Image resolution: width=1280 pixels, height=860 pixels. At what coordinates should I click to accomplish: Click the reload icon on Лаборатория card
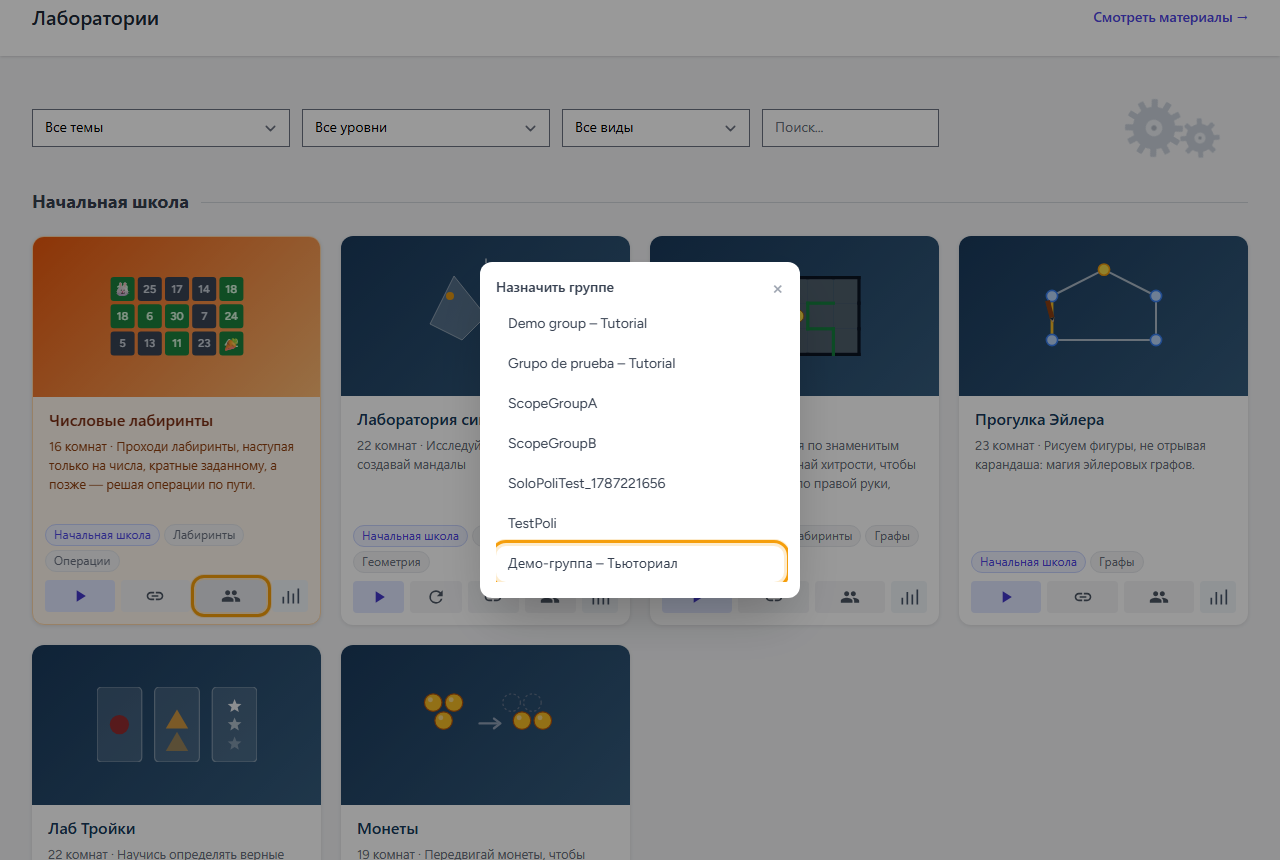436,597
